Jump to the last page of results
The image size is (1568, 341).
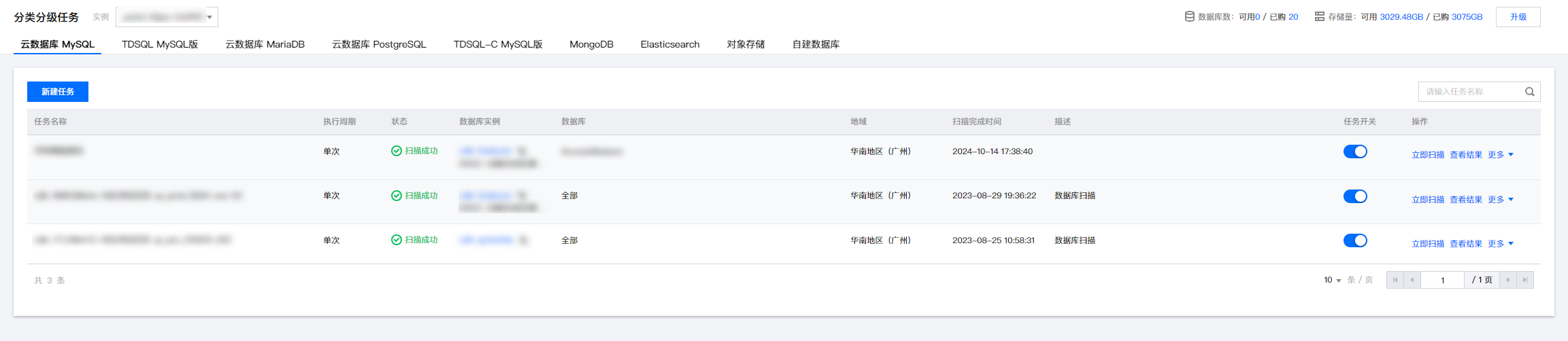pos(1525,280)
